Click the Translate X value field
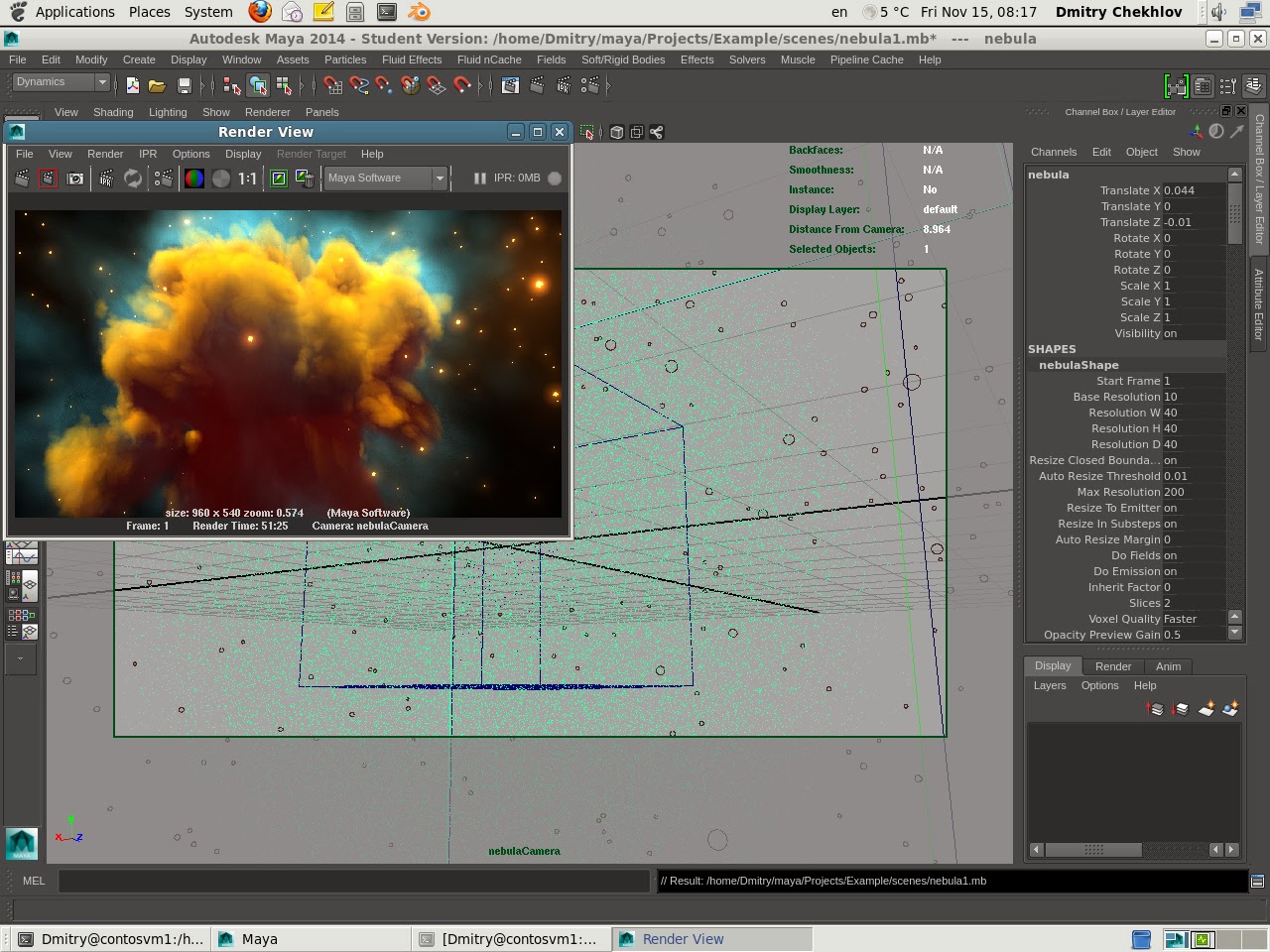 1194,190
